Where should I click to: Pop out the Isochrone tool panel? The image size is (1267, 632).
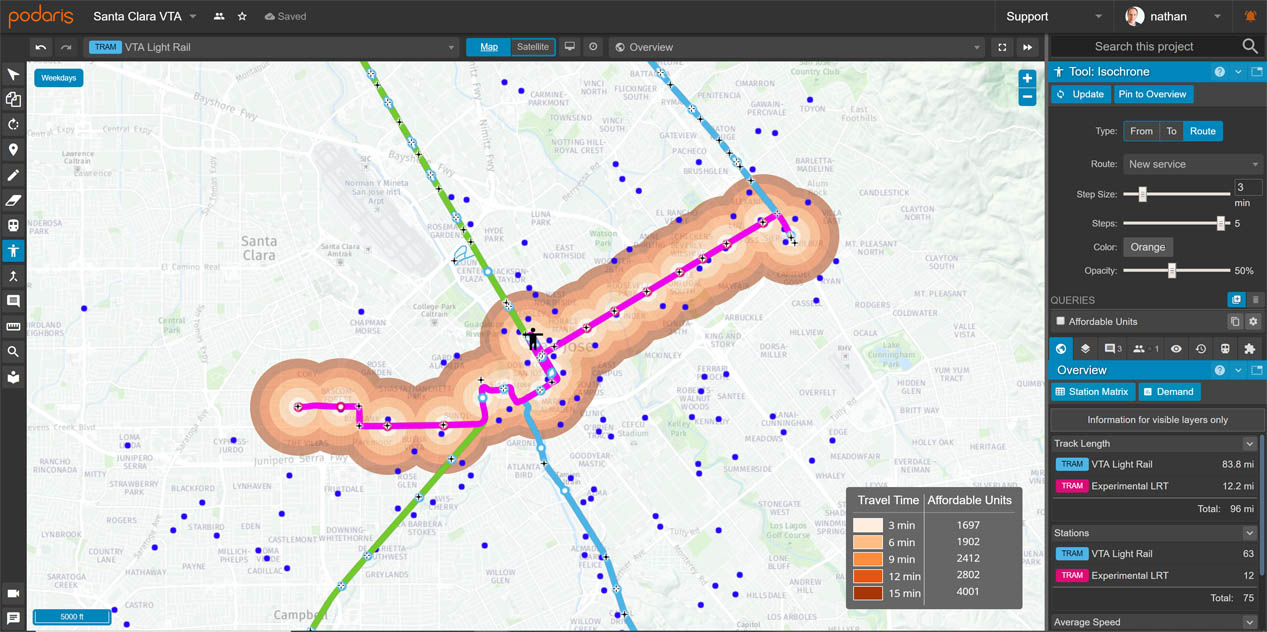(x=1257, y=72)
